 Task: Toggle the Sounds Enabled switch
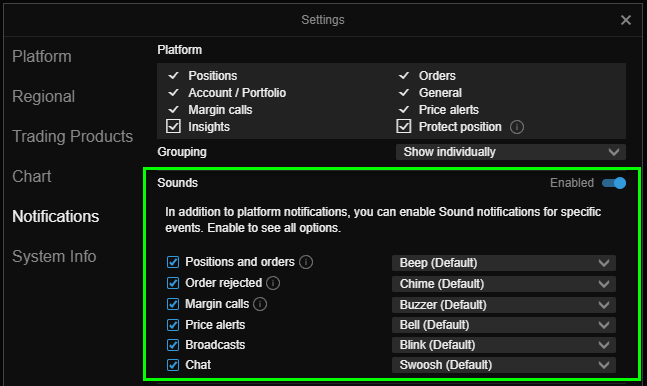(614, 183)
